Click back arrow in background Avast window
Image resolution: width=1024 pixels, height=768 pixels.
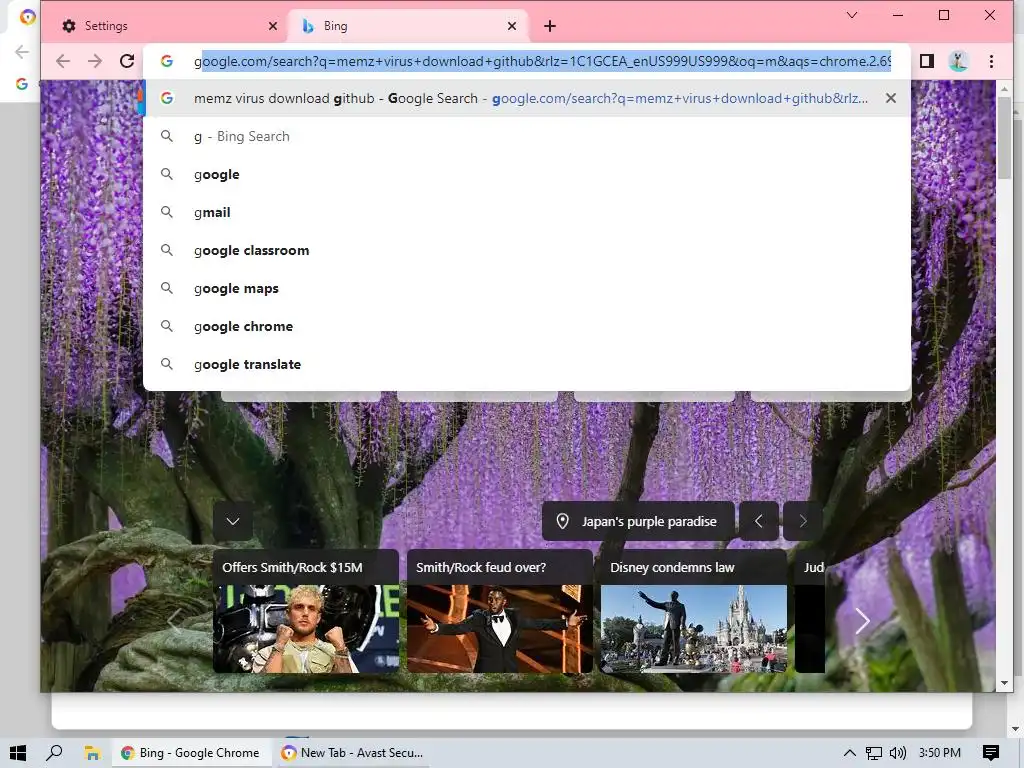point(22,52)
